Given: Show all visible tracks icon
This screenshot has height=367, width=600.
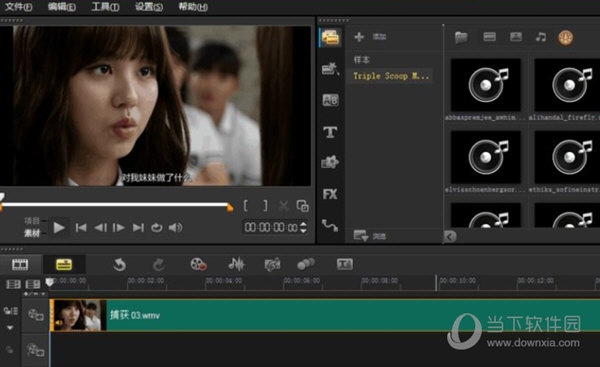Looking at the screenshot, I should (x=13, y=284).
